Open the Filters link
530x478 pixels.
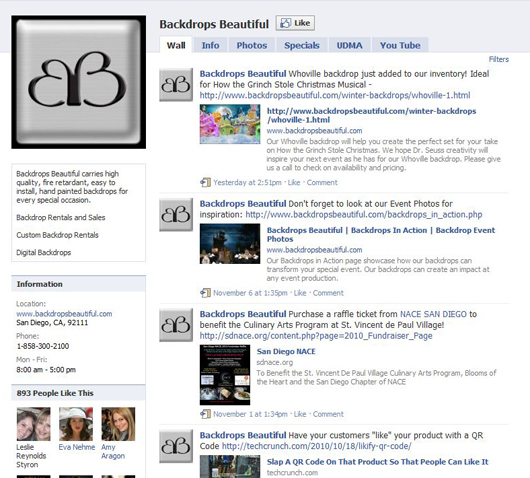[x=499, y=59]
